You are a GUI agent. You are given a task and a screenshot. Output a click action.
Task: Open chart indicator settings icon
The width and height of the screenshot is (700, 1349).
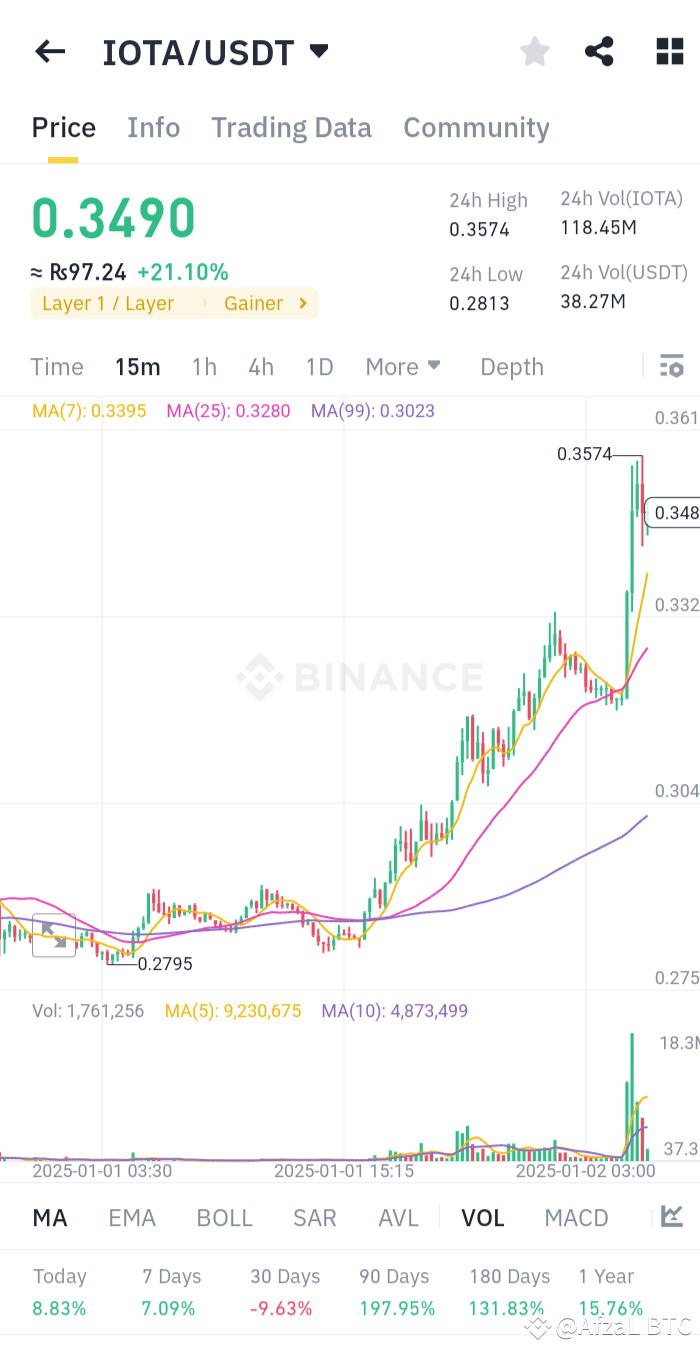click(671, 366)
